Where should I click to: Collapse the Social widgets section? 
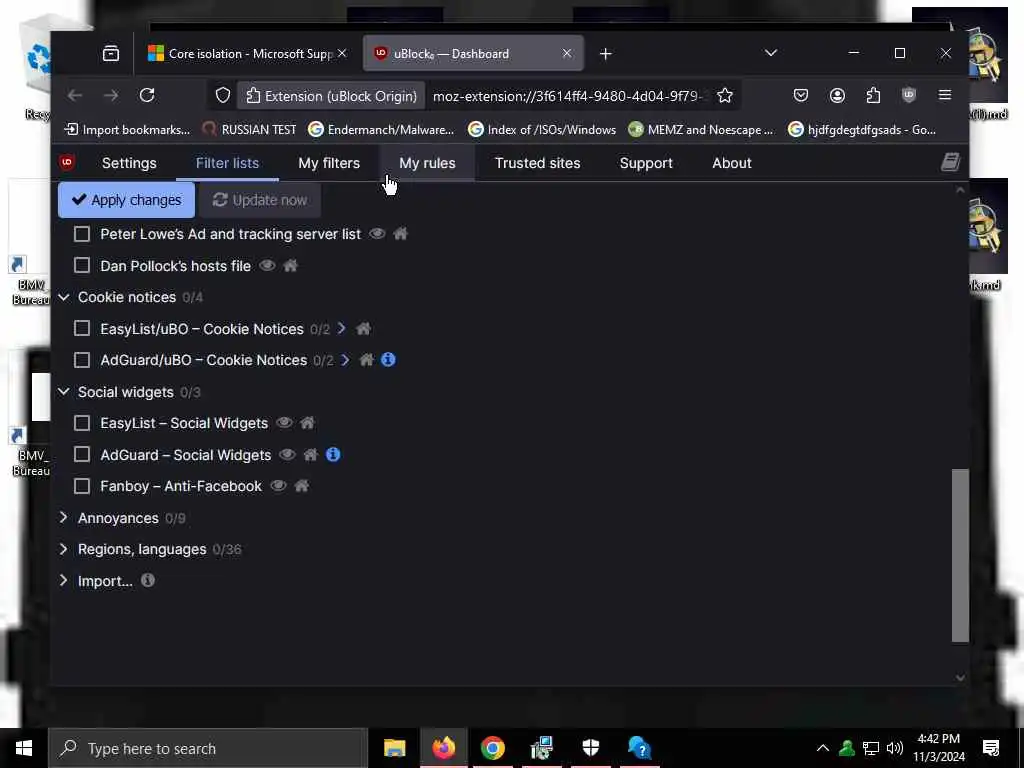point(63,392)
